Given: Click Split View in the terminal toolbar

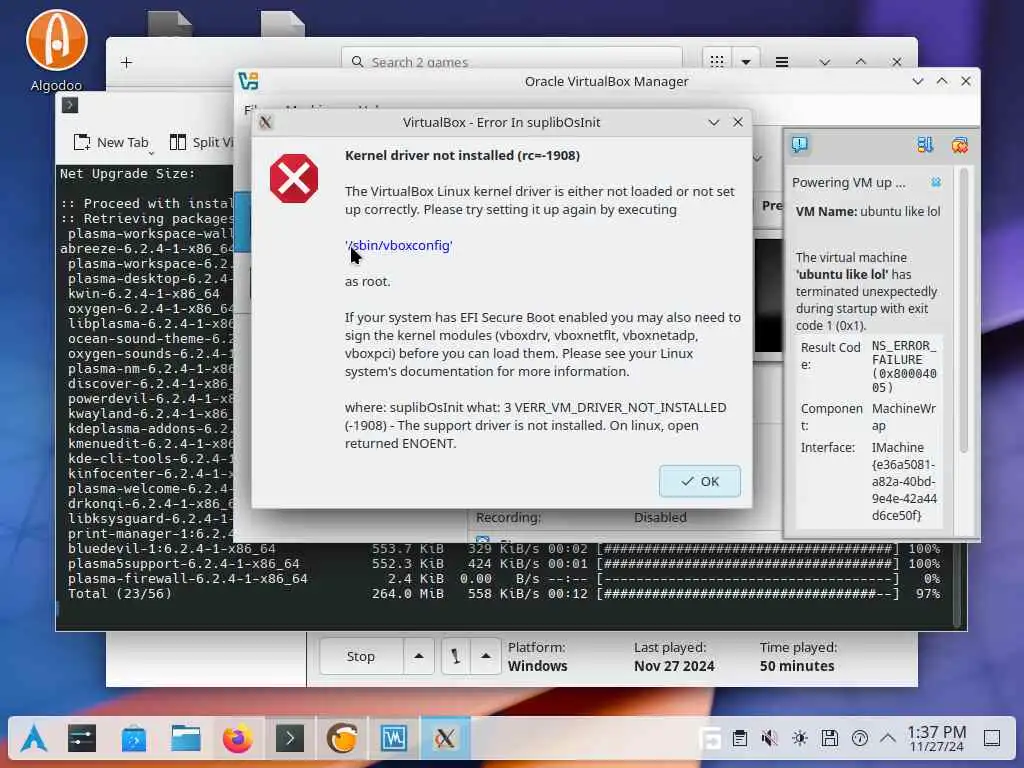Looking at the screenshot, I should pyautogui.click(x=201, y=142).
